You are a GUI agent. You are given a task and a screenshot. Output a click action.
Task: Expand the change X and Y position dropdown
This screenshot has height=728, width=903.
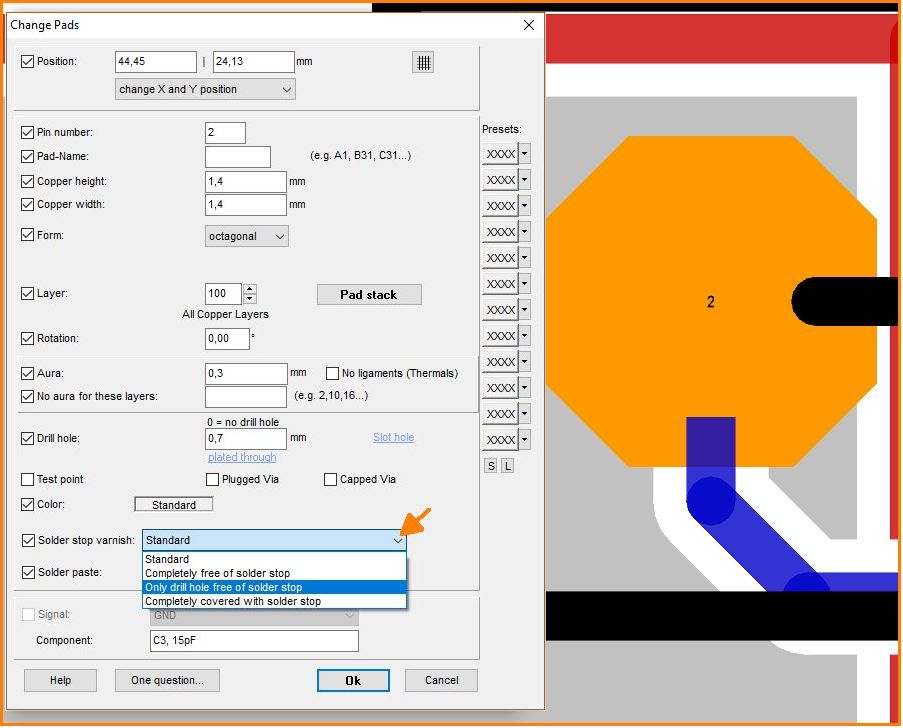[206, 90]
